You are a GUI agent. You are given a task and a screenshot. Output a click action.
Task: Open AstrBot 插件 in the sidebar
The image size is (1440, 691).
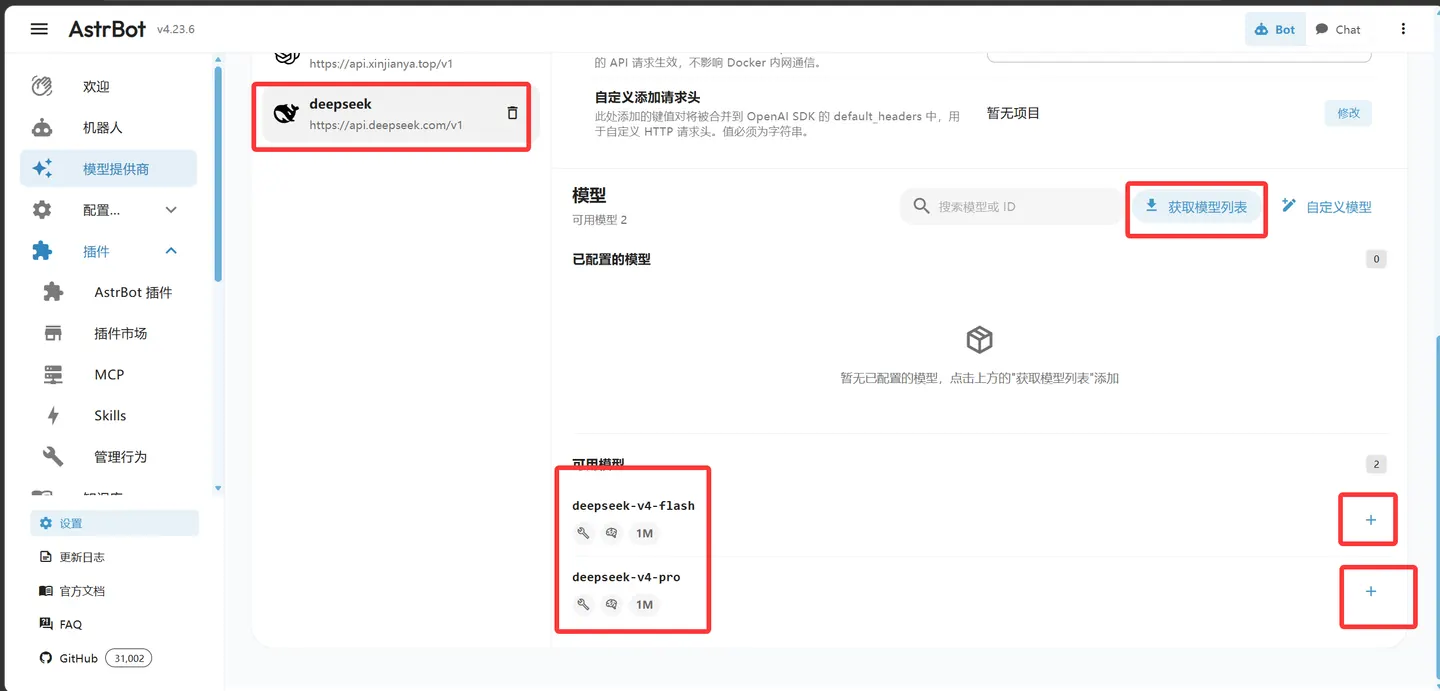(x=108, y=292)
